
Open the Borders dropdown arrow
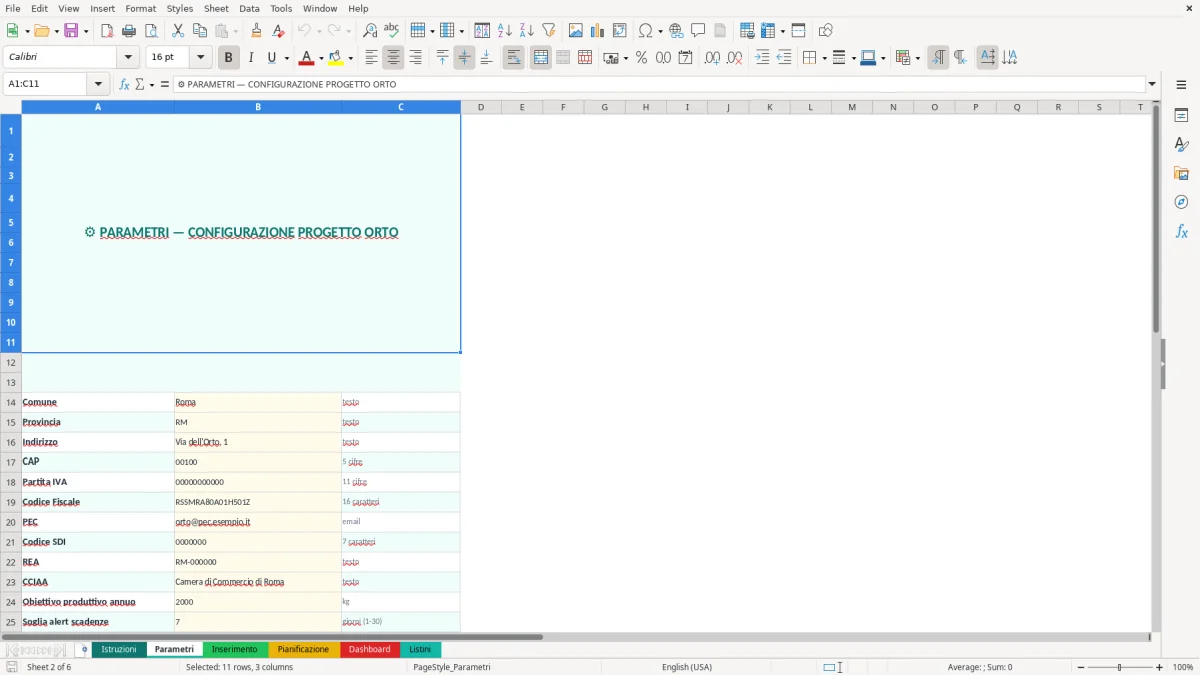(824, 58)
